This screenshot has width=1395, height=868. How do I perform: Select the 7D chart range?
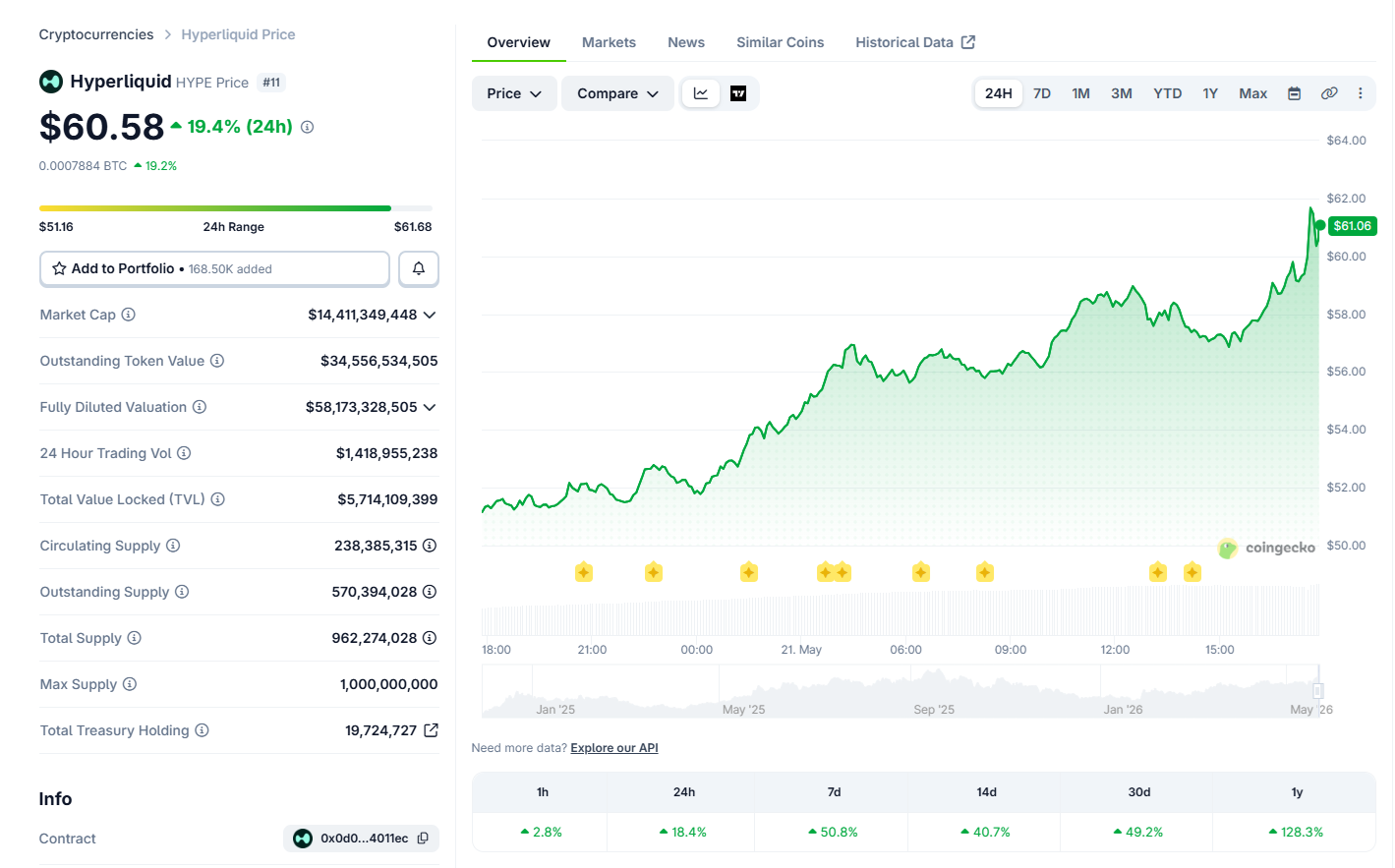1042,93
